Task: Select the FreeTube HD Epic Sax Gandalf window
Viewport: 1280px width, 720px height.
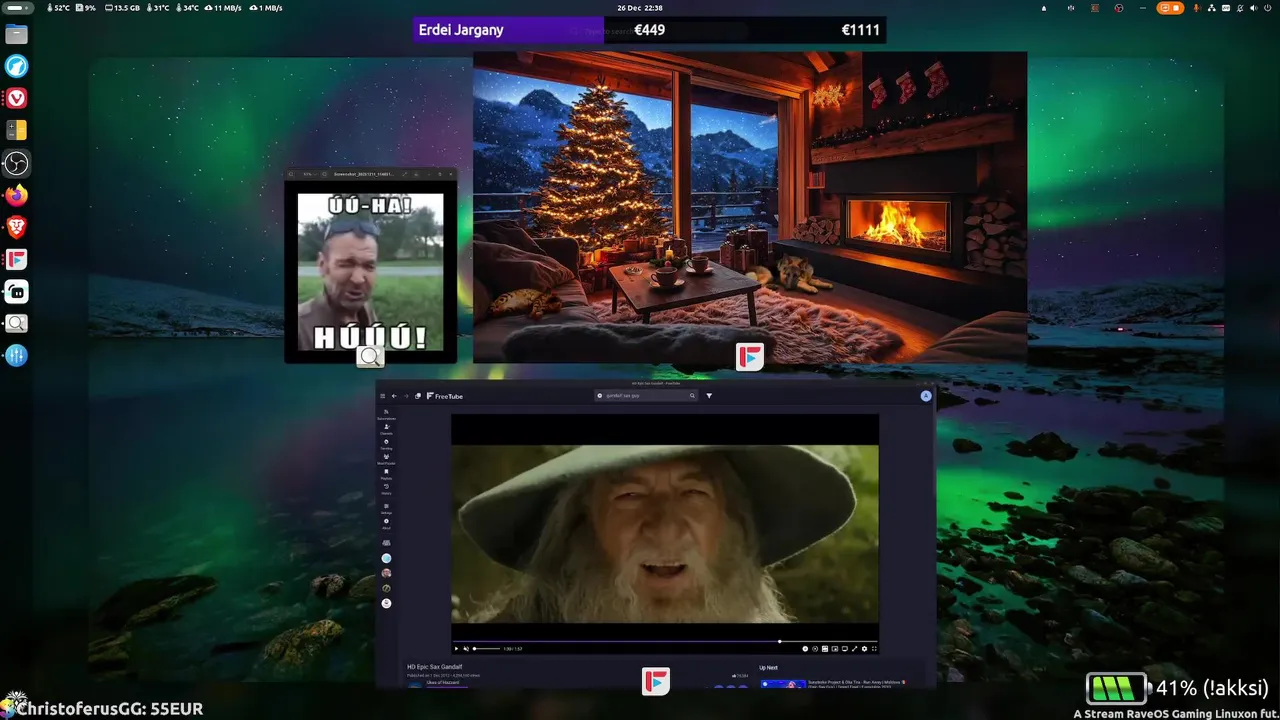Action: click(x=656, y=534)
